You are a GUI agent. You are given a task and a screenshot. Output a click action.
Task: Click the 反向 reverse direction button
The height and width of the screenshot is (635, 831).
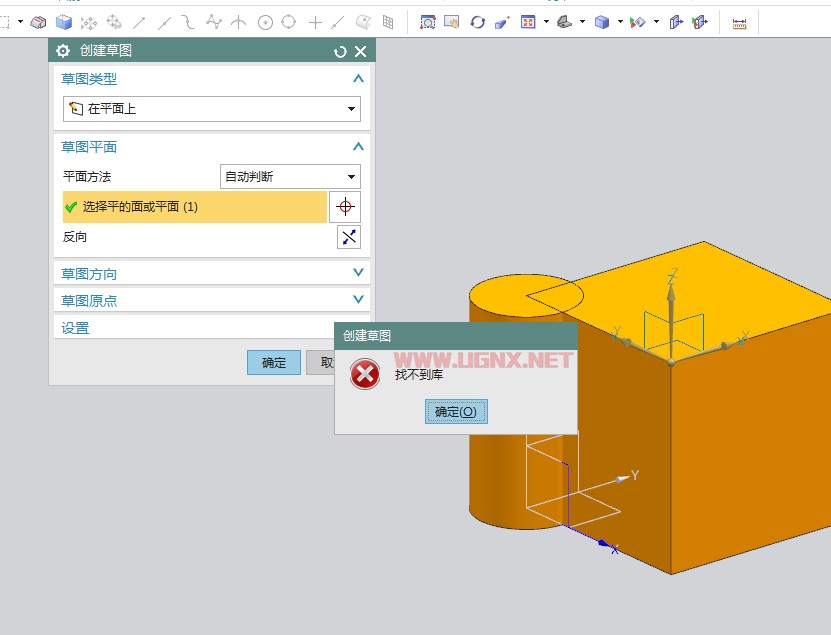tap(349, 237)
